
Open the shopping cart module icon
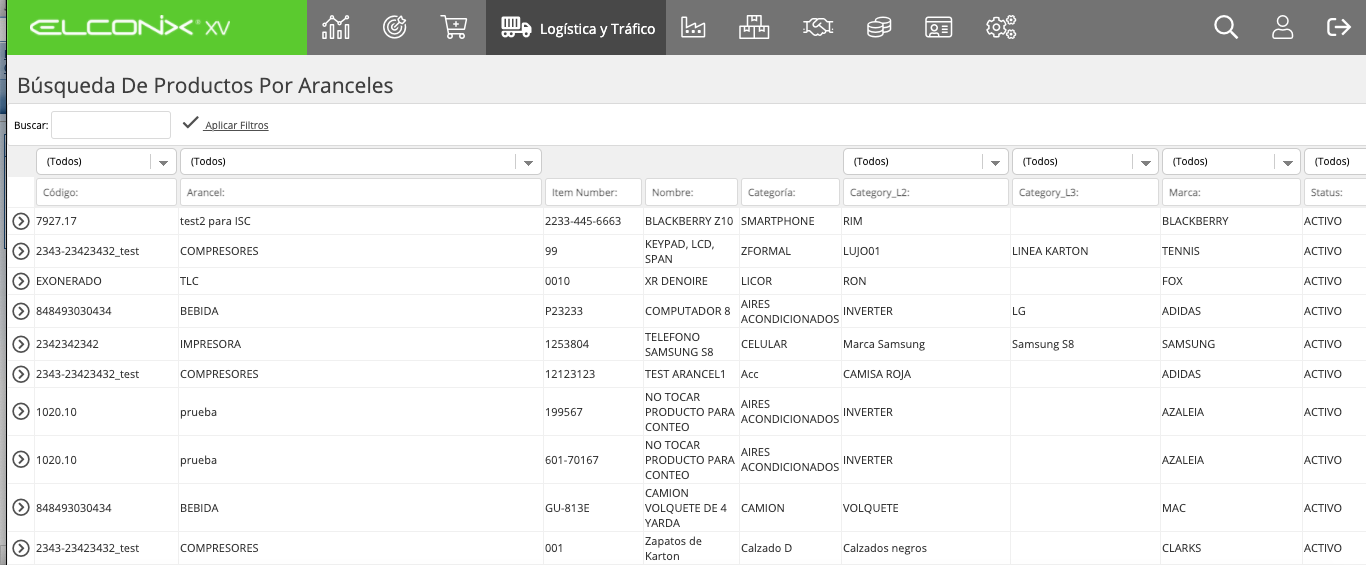tap(454, 27)
